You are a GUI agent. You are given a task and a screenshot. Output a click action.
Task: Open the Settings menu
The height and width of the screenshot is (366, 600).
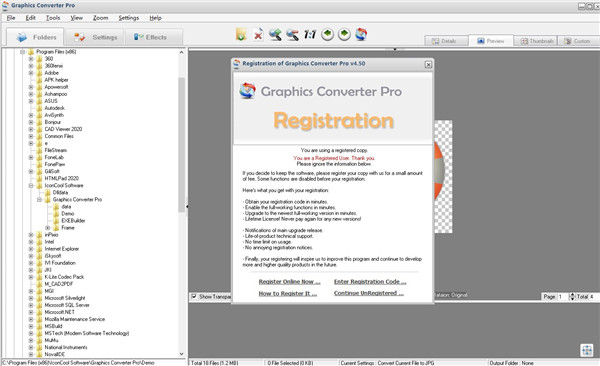click(129, 18)
